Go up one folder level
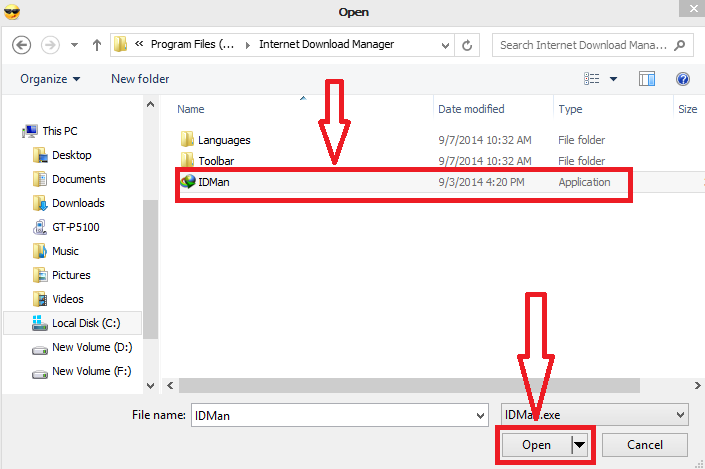Screen dimensions: 705x469 (x=97, y=45)
